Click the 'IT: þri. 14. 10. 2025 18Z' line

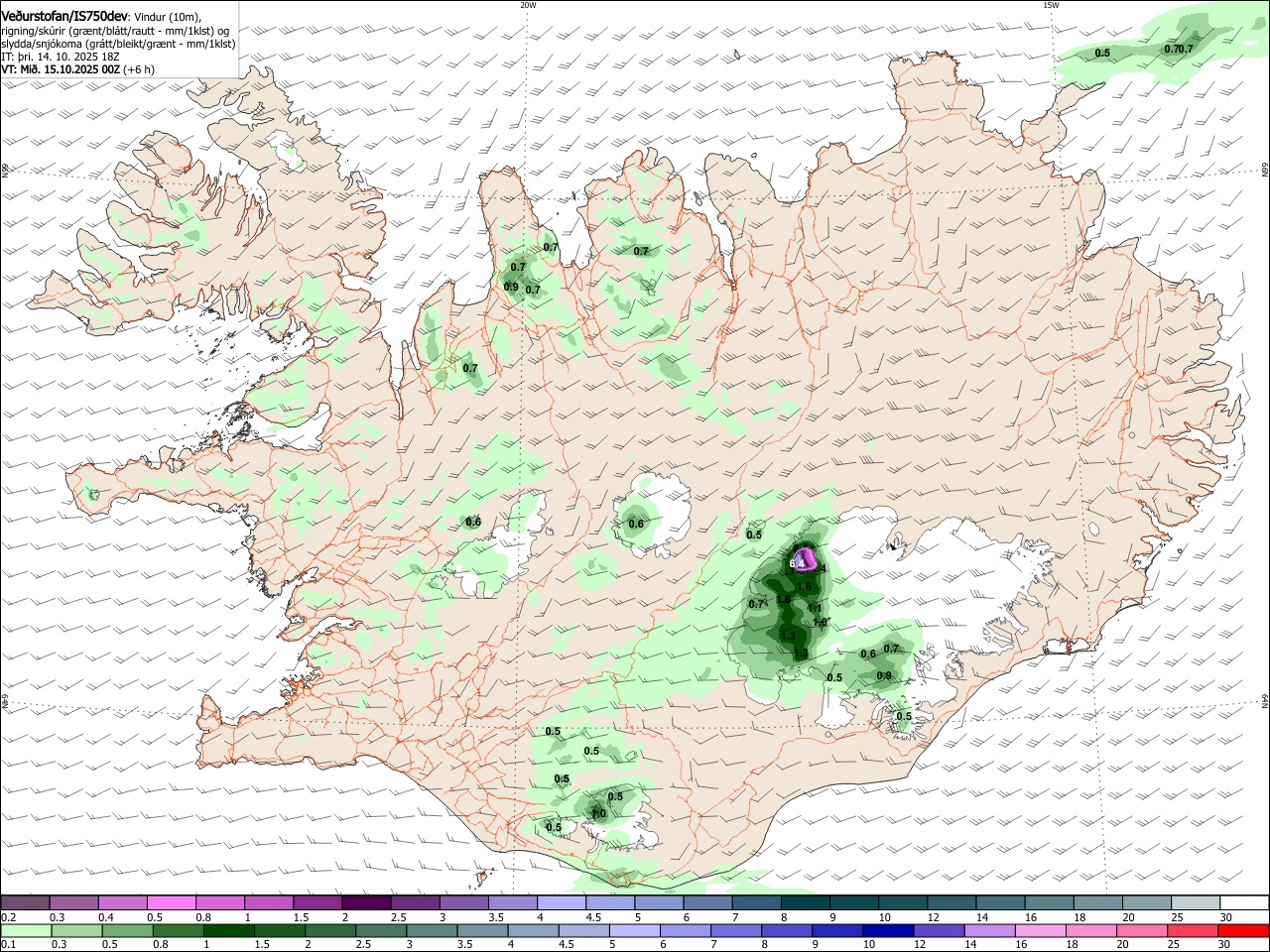[60, 58]
